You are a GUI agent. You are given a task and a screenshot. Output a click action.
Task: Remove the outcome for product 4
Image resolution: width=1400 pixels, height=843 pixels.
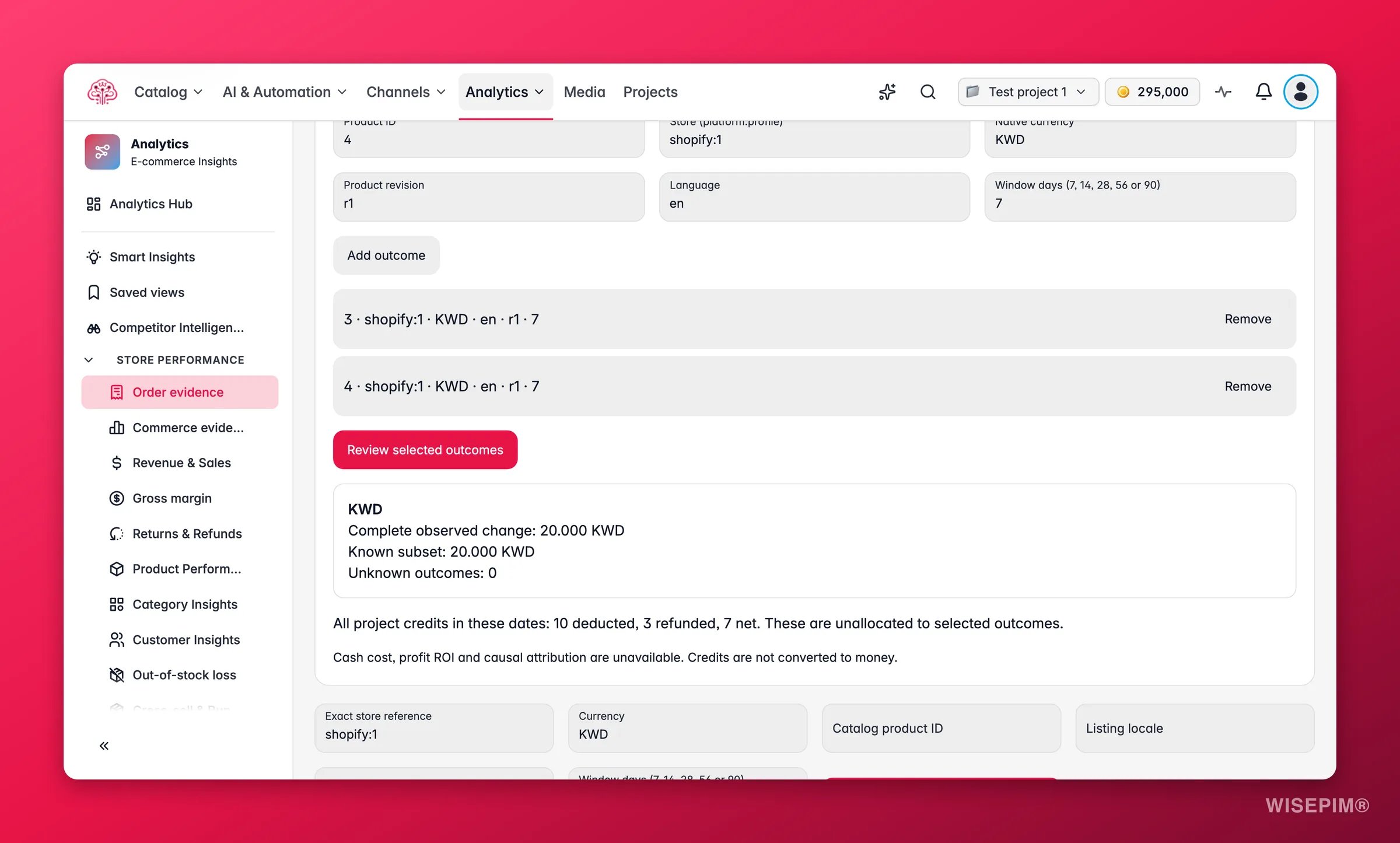tap(1248, 386)
